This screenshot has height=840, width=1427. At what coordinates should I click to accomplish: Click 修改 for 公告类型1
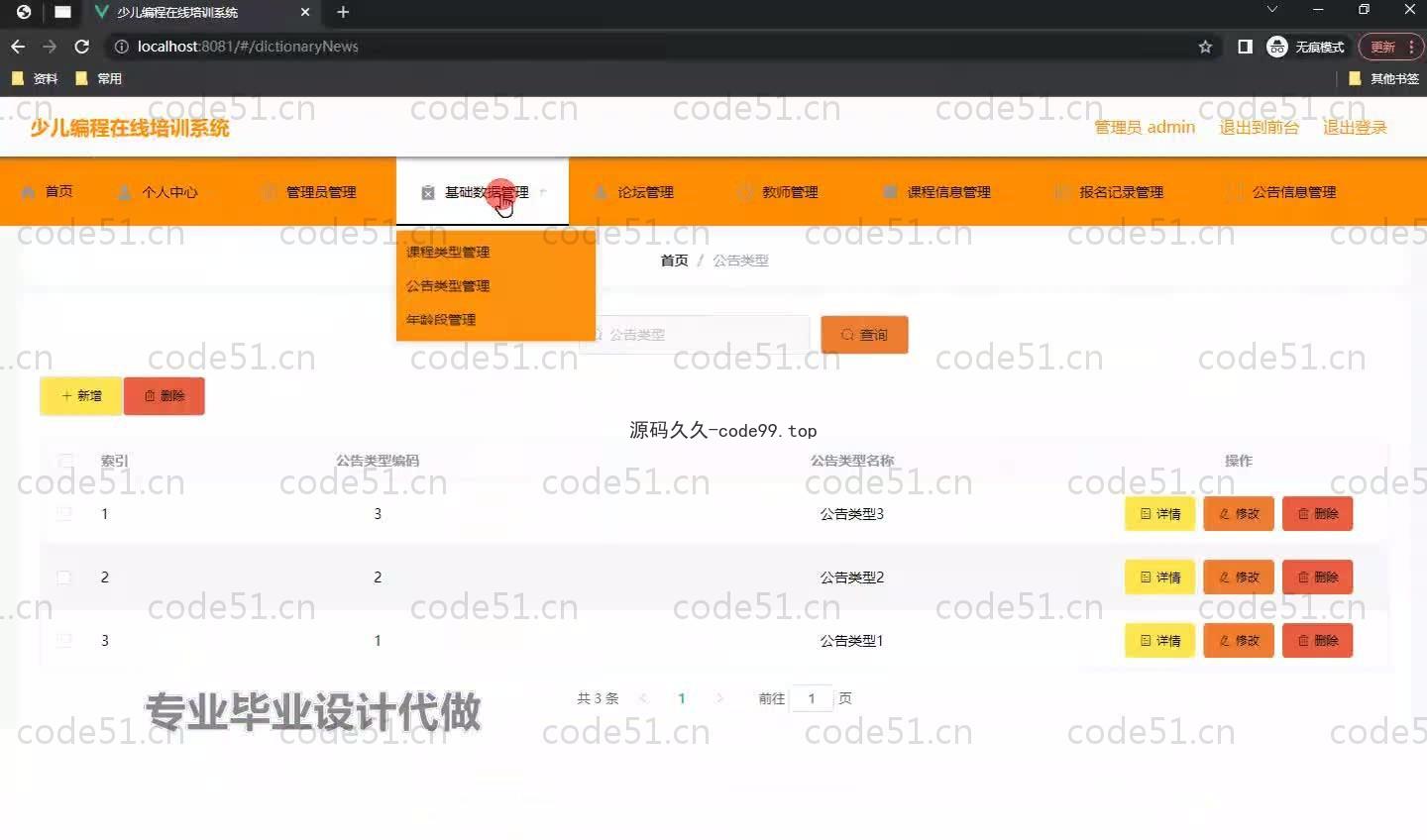coord(1239,640)
